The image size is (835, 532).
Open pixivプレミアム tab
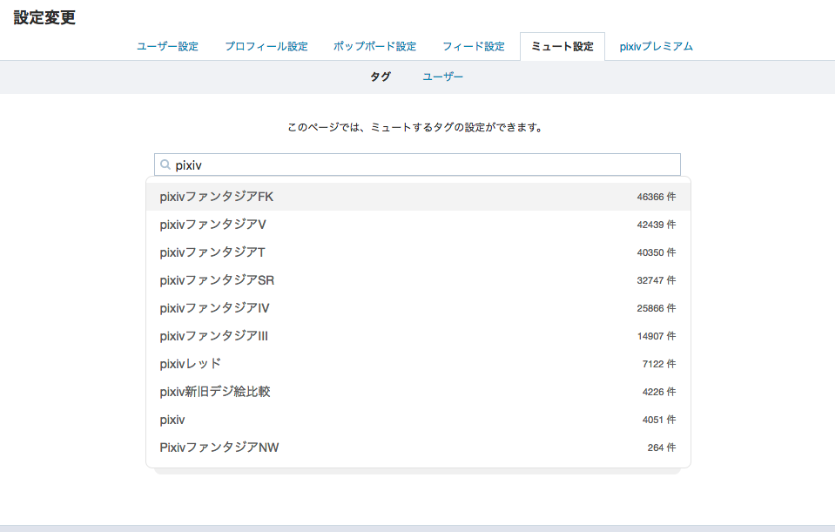click(656, 46)
